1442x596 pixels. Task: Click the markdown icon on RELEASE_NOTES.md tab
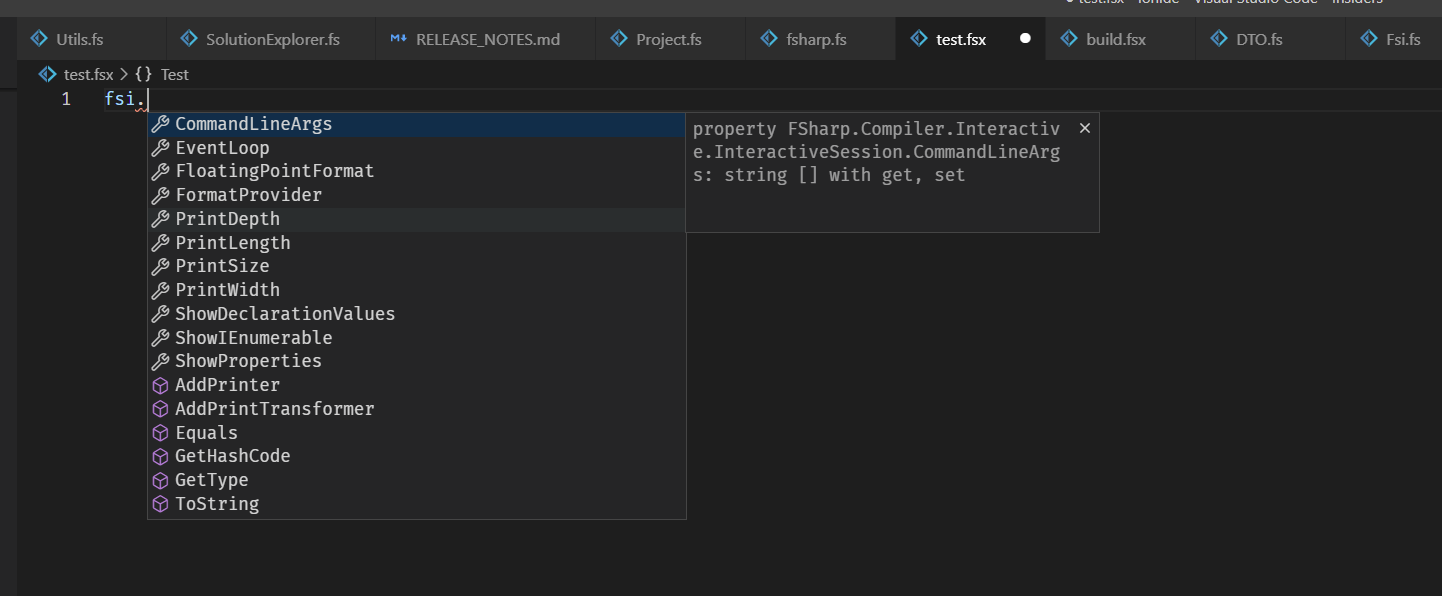click(x=399, y=40)
